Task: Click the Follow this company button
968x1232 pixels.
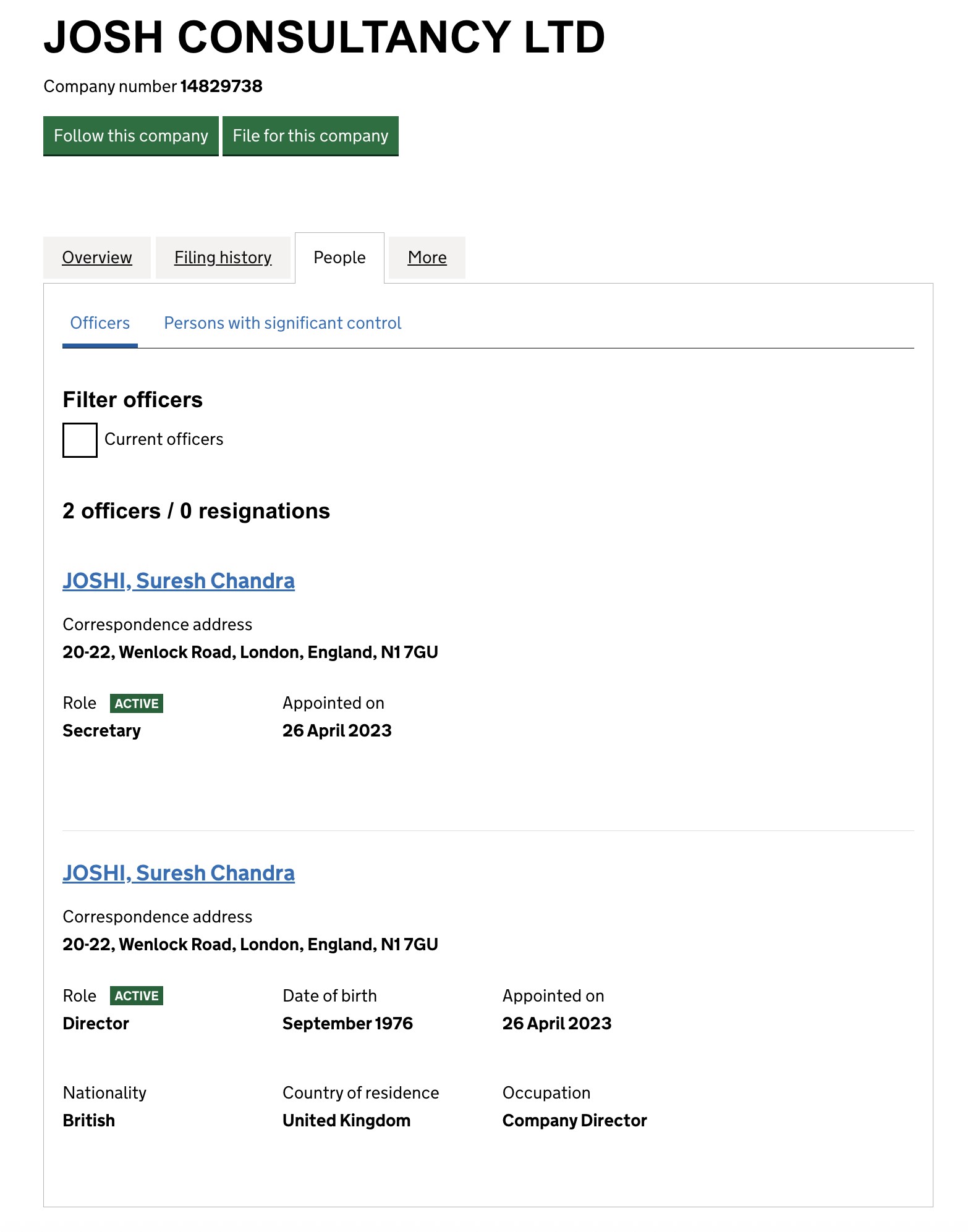Action: click(x=131, y=136)
